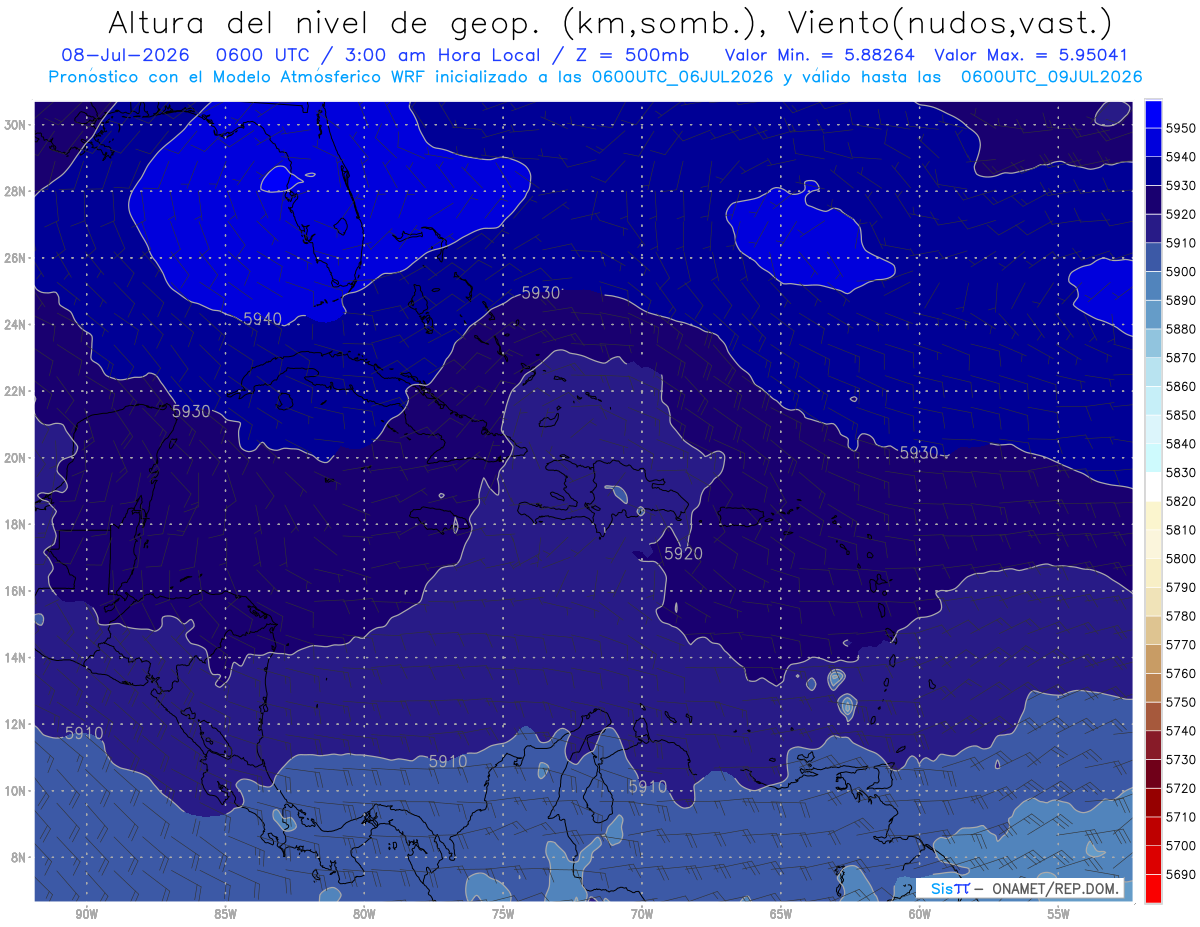This screenshot has height=927, width=1200.
Task: Select the 'Z = 500mb' pressure level text
Action: click(x=634, y=55)
